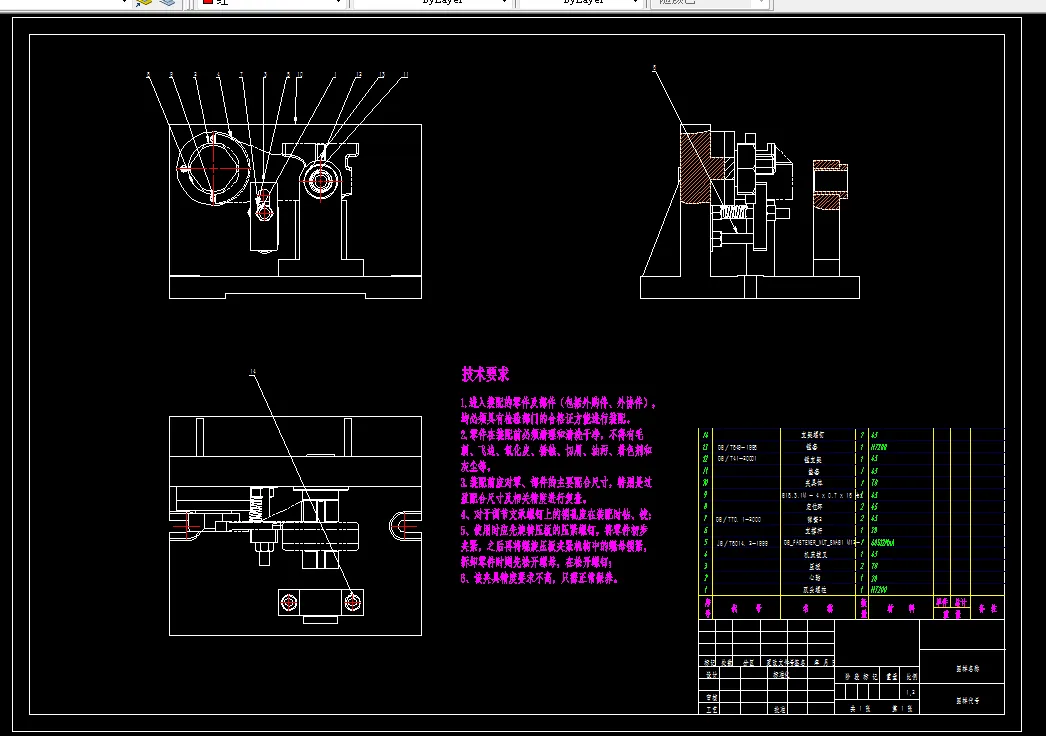Select the coil spring in the side view

tap(733, 213)
